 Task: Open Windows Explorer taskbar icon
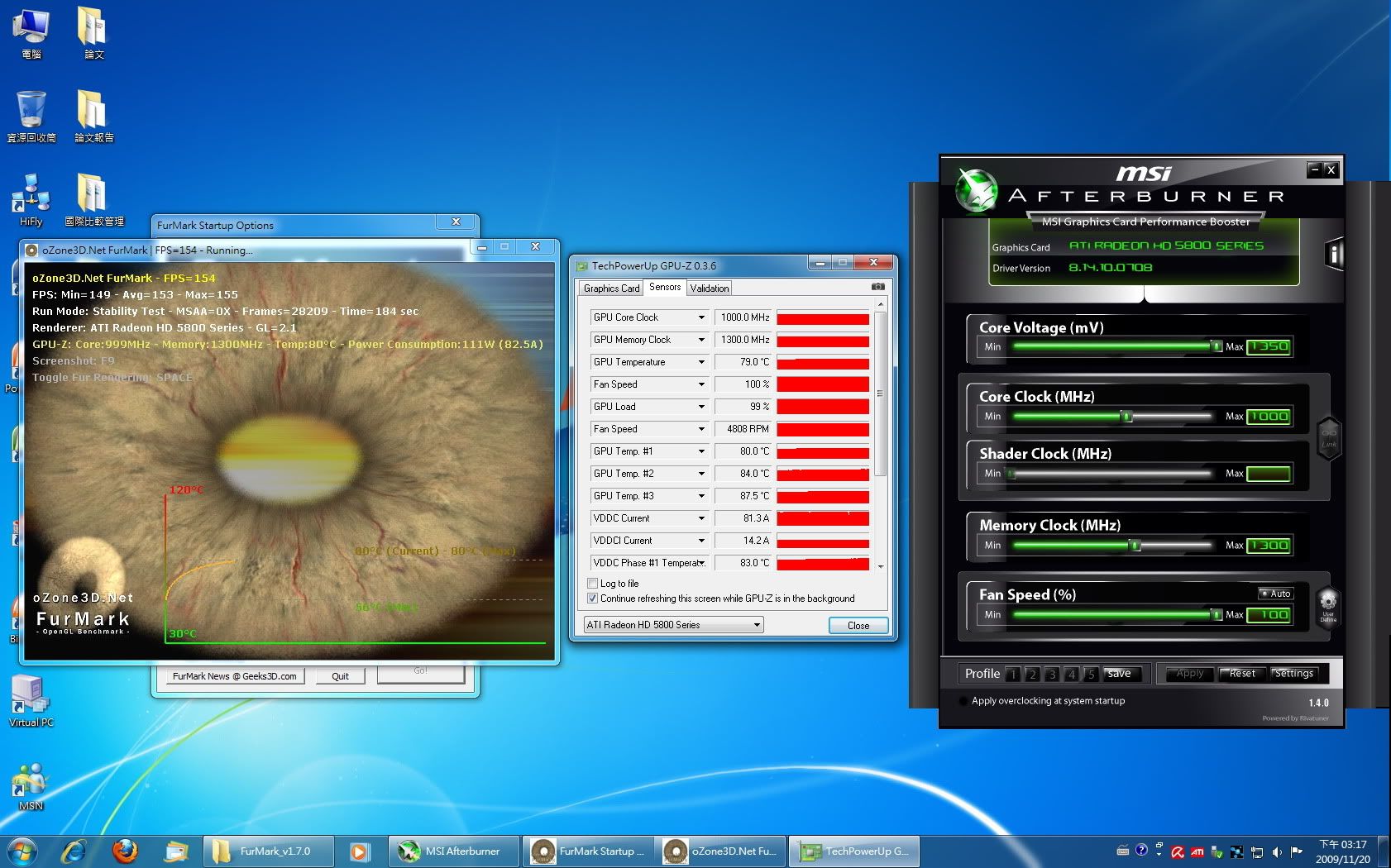coord(176,851)
